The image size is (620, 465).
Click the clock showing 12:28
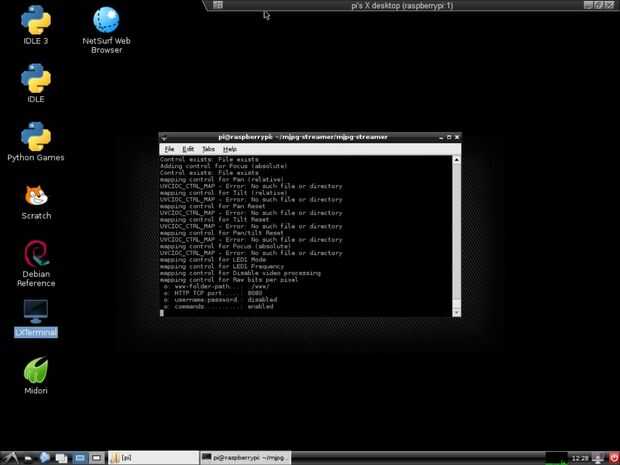[580, 458]
